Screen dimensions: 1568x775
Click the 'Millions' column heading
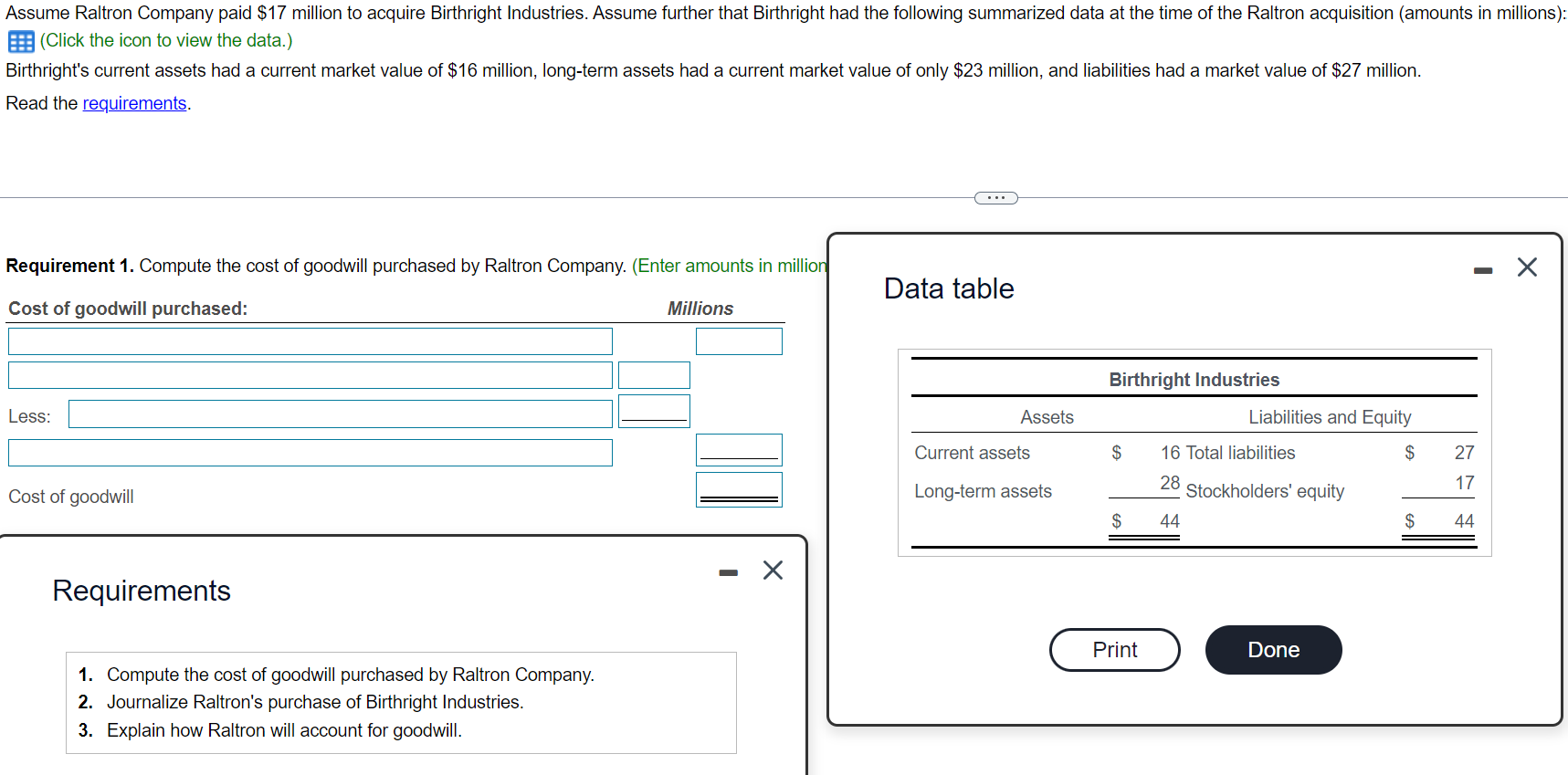click(x=700, y=309)
